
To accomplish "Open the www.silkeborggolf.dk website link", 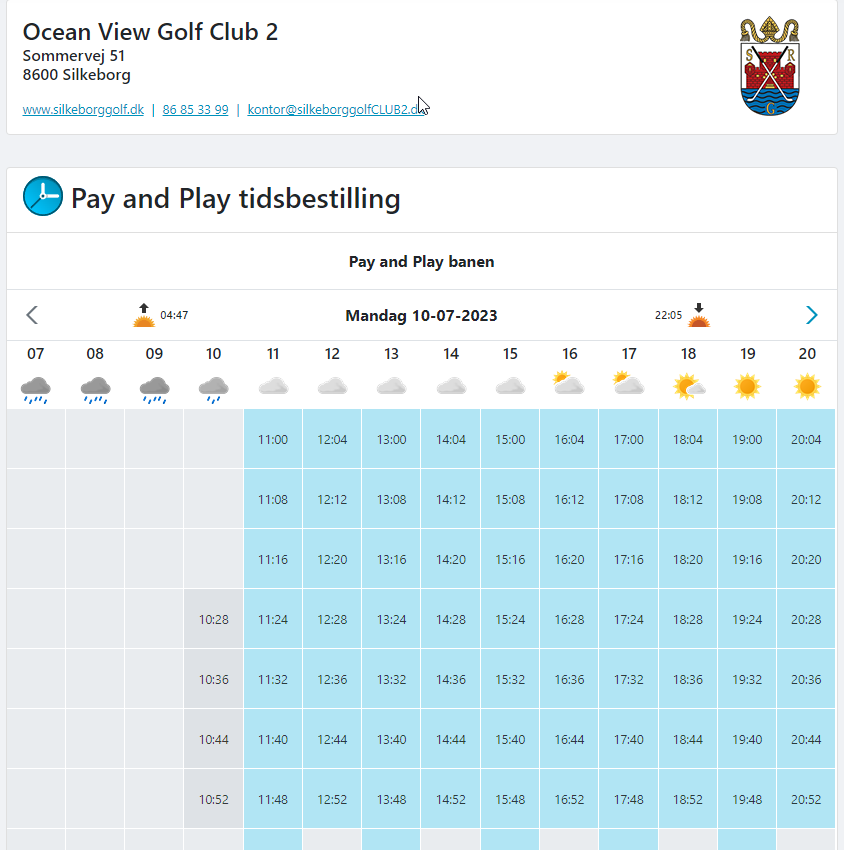I will tap(83, 110).
